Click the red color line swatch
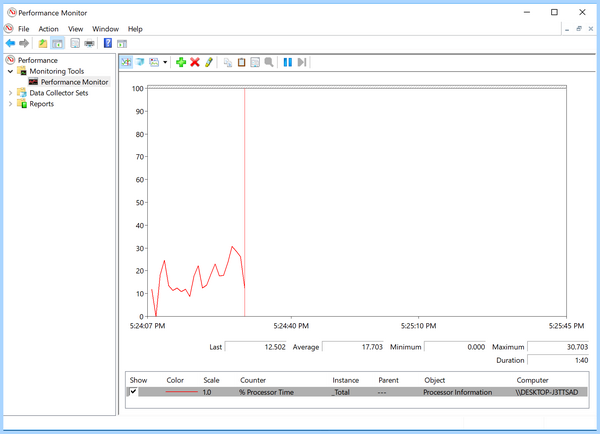Screen dimensions: 600x434 (x=181, y=392)
